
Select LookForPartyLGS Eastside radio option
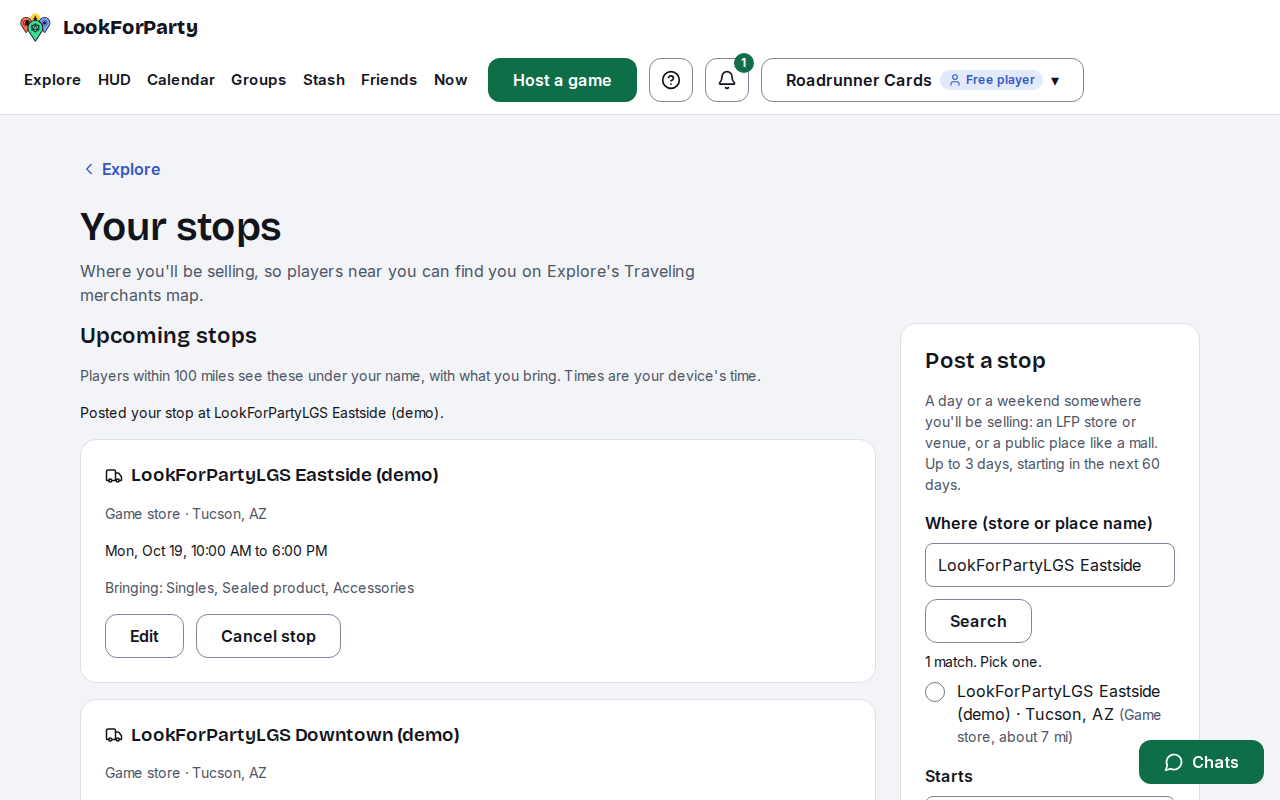935,692
